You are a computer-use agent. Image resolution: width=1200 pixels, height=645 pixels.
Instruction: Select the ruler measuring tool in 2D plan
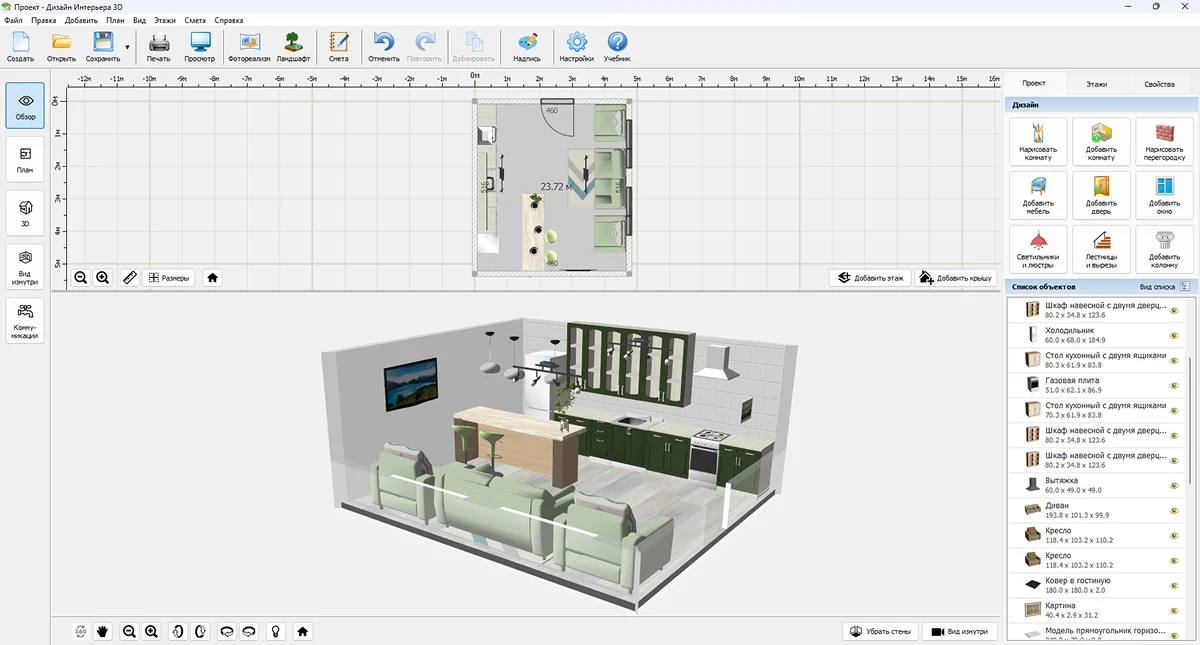tap(129, 278)
